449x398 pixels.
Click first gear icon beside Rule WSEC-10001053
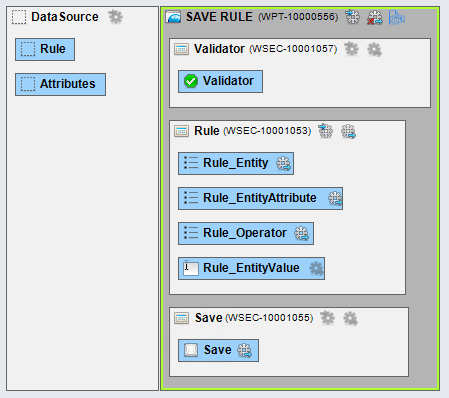click(x=325, y=131)
